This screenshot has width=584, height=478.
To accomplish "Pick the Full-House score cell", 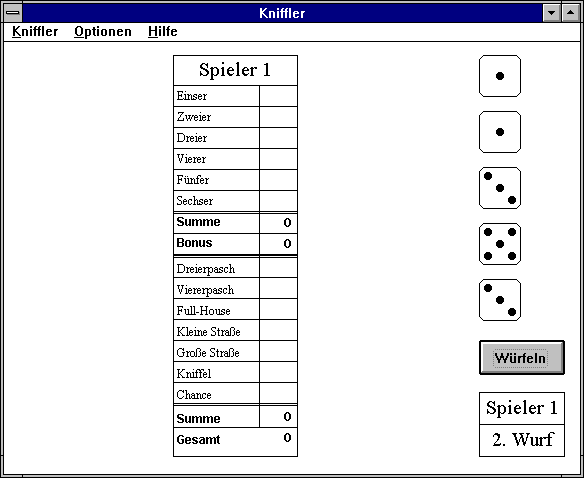I will point(278,309).
